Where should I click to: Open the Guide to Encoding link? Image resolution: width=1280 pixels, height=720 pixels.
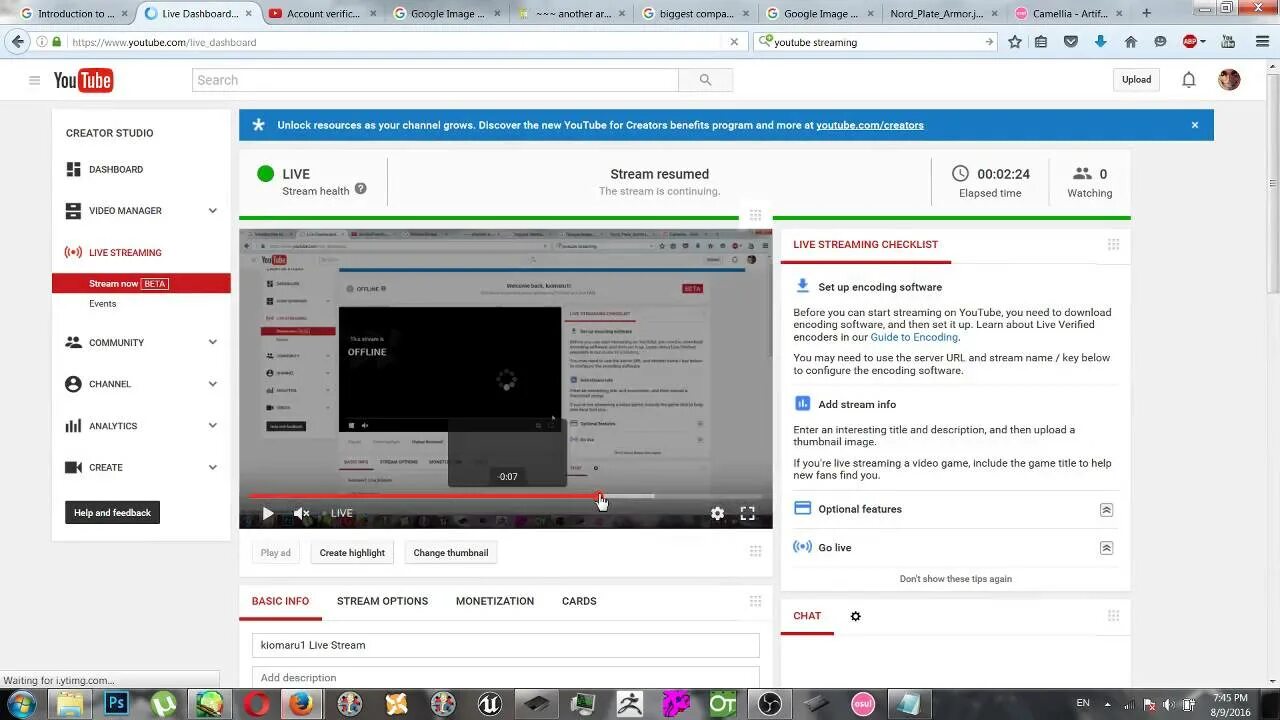click(x=914, y=337)
